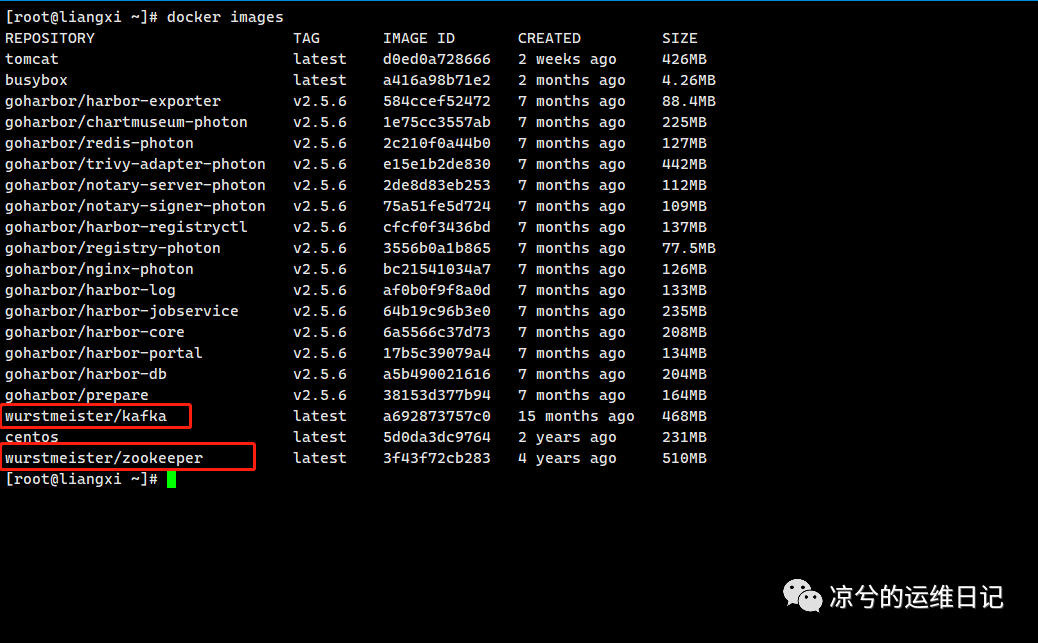Click the '4 years ago' created value
This screenshot has width=1038, height=643.
pyautogui.click(x=567, y=458)
